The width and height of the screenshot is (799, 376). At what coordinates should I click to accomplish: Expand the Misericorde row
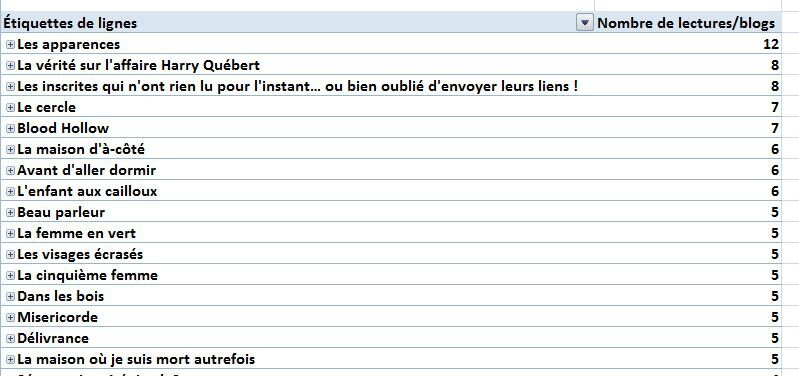pyautogui.click(x=10, y=317)
